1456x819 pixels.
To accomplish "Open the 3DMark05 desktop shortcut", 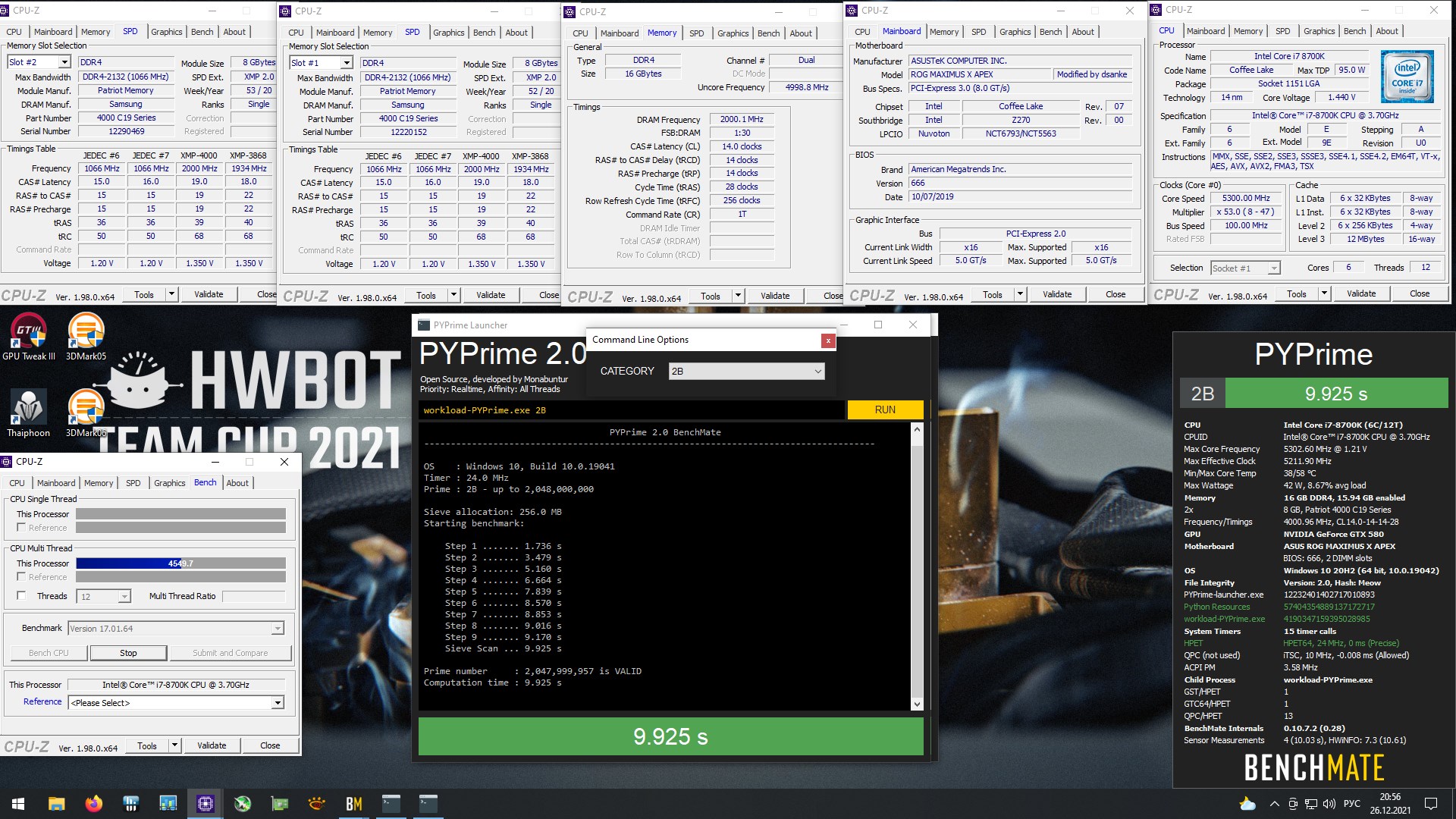I will (x=86, y=337).
